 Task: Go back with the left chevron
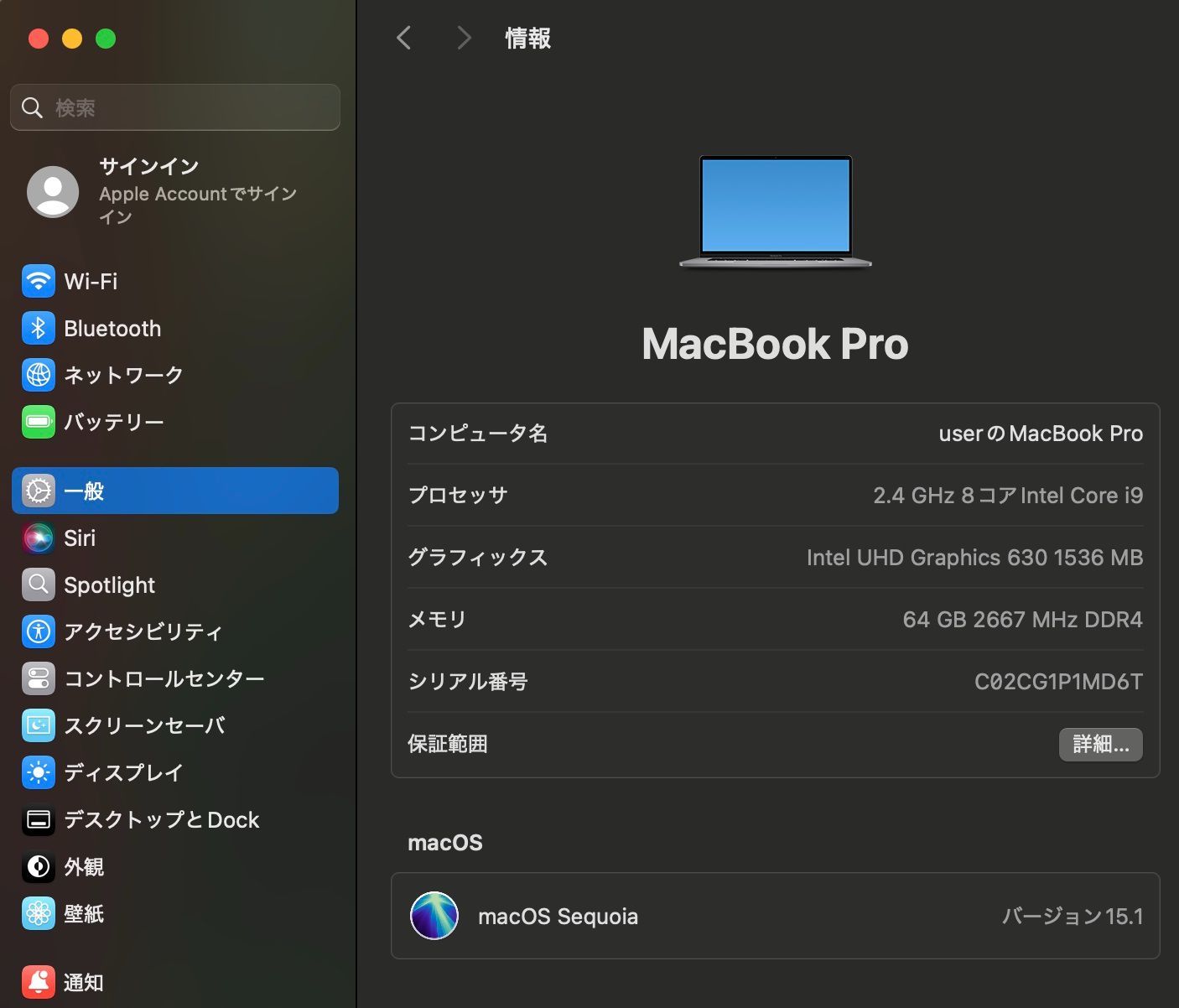pyautogui.click(x=404, y=38)
